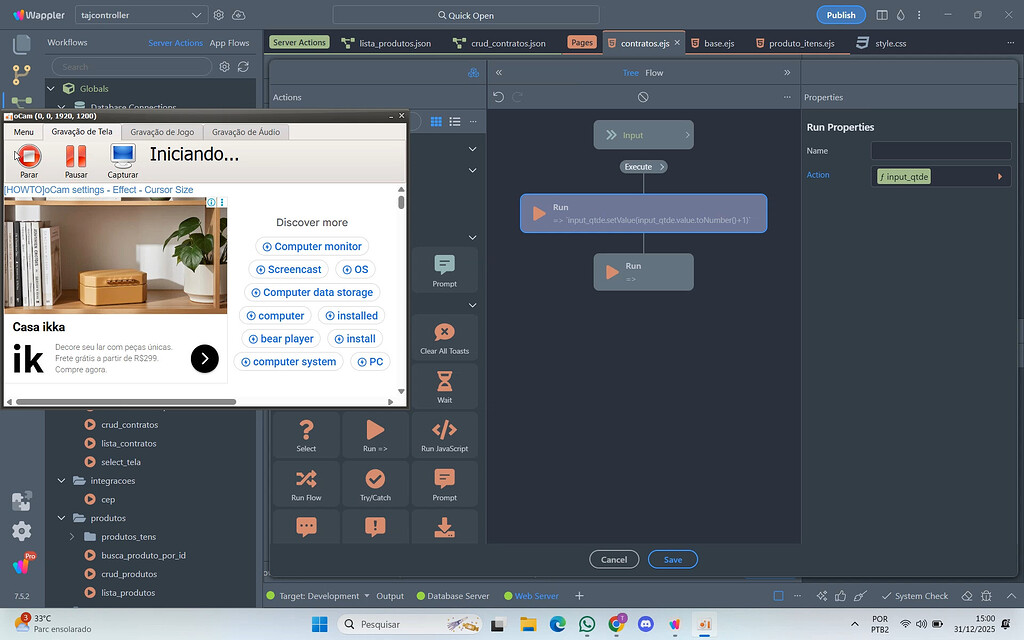1024x640 pixels.
Task: Open the oCam Cursor Size howto link
Action: tap(99, 190)
